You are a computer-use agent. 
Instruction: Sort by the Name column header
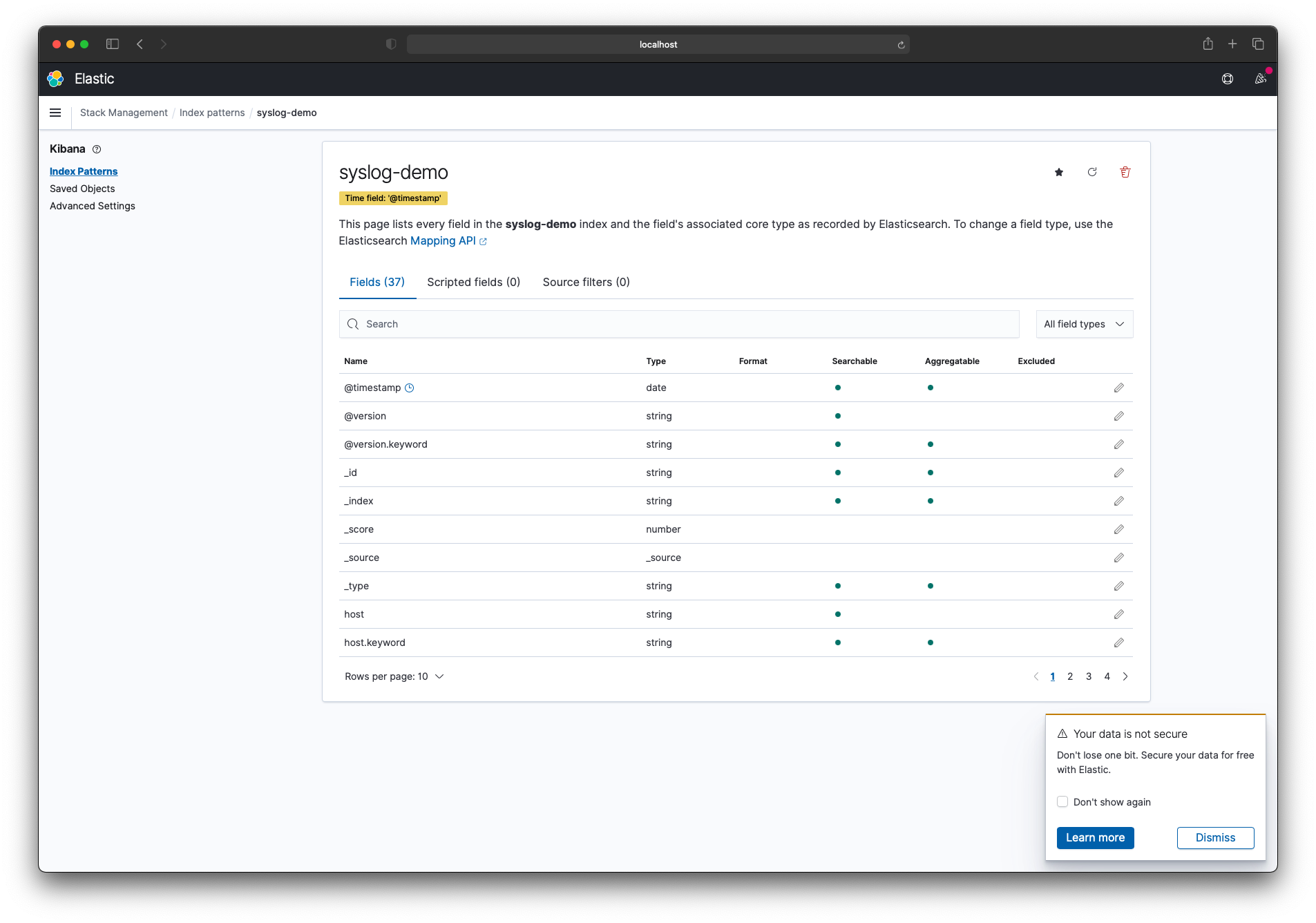(356, 361)
